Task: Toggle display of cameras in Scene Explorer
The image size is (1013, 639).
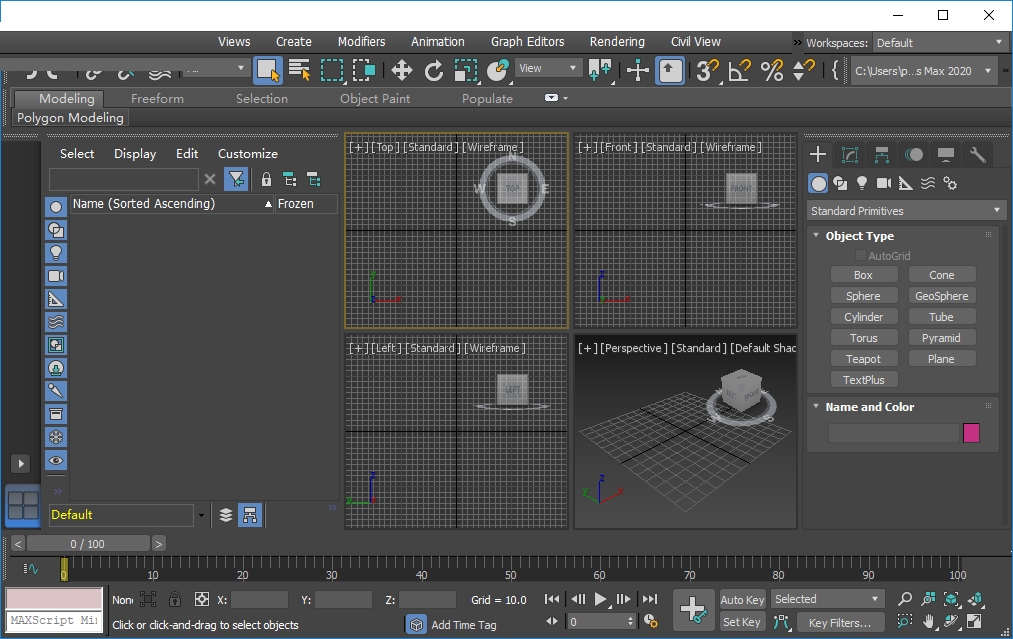Action: click(x=56, y=275)
